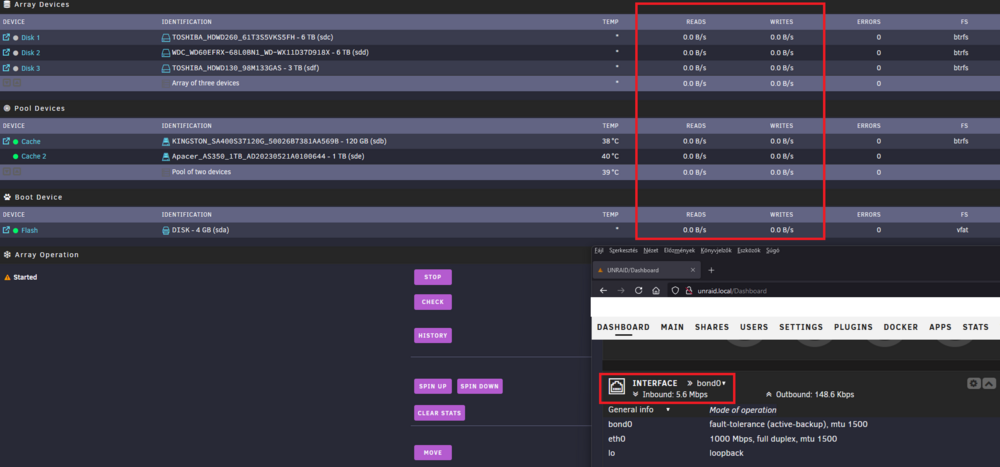
Task: Click the Pool Devices section icon
Action: coord(7,108)
